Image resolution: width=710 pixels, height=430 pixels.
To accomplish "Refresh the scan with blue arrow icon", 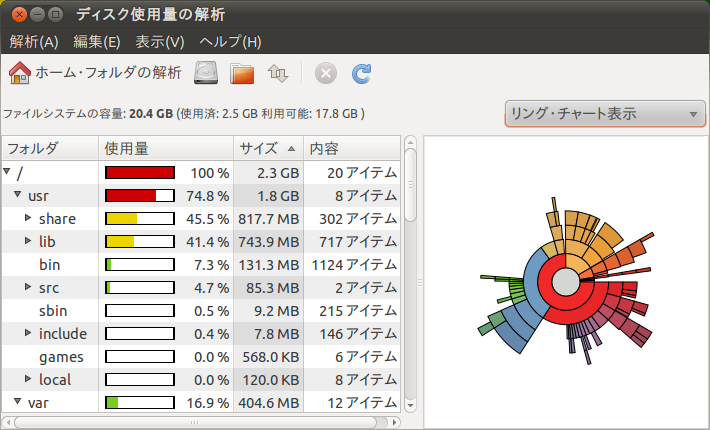I will (x=361, y=73).
